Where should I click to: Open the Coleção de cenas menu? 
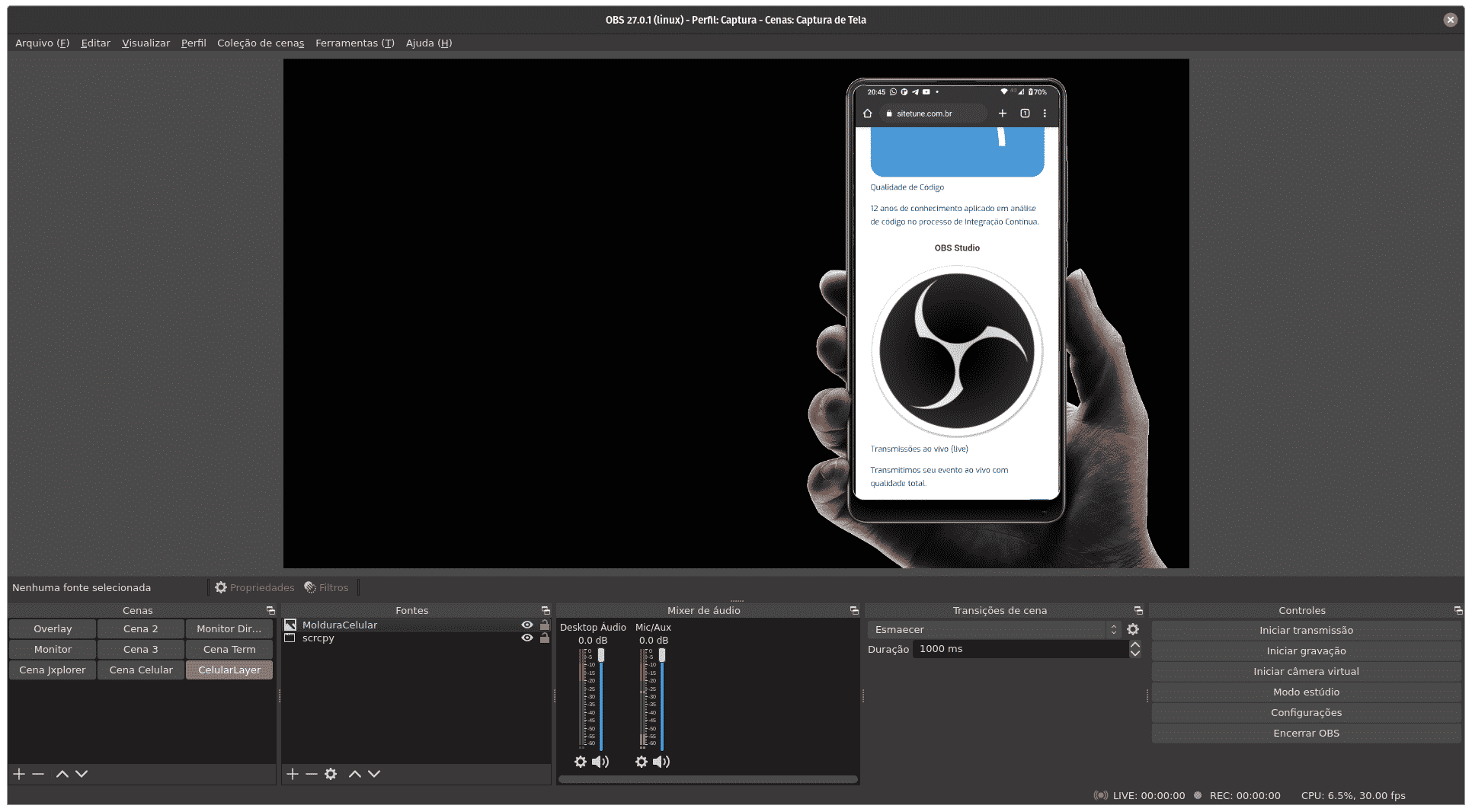tap(261, 43)
